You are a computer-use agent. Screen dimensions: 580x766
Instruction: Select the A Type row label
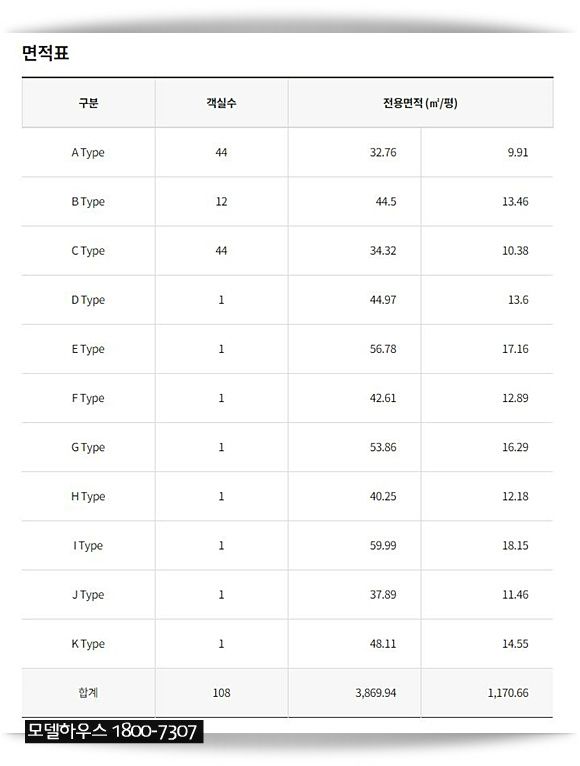pos(88,152)
